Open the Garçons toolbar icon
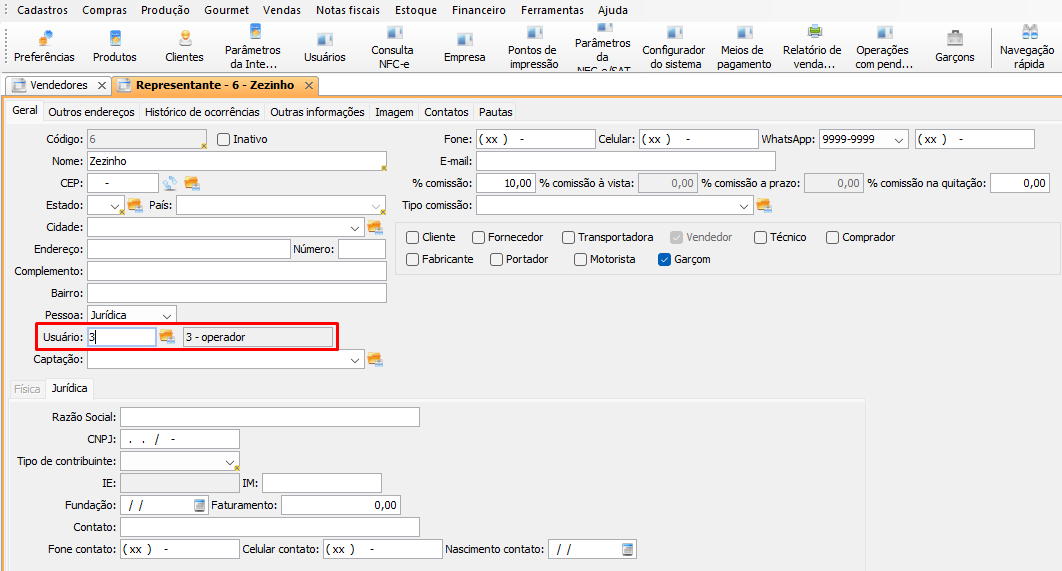This screenshot has width=1062, height=571. 955,46
